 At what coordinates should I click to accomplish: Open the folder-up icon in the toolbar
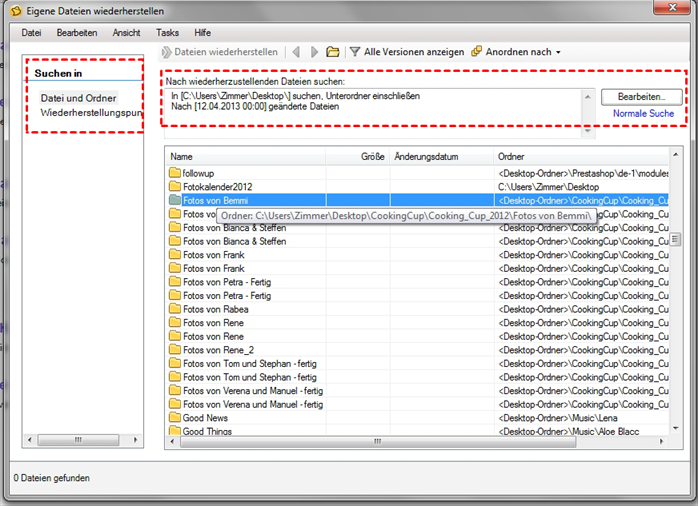tap(333, 52)
